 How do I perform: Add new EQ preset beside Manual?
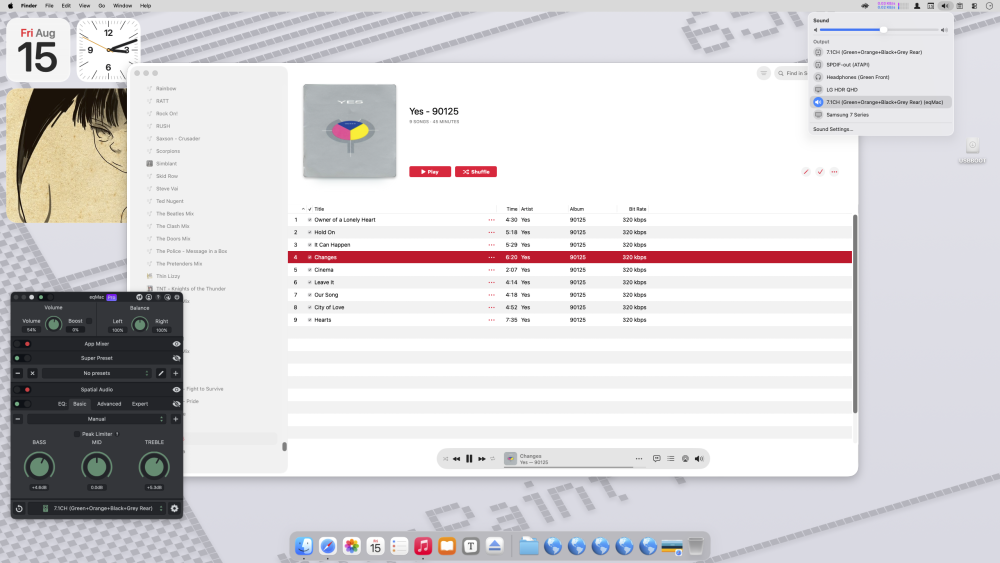175,419
